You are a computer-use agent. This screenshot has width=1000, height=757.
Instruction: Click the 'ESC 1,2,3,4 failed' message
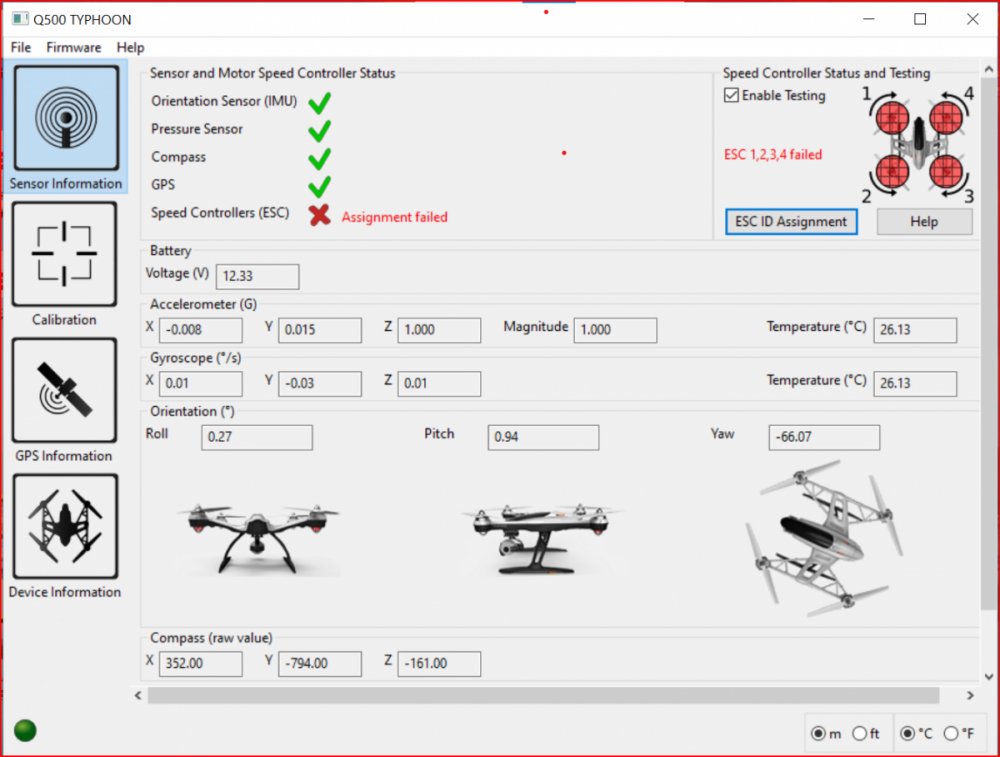773,154
